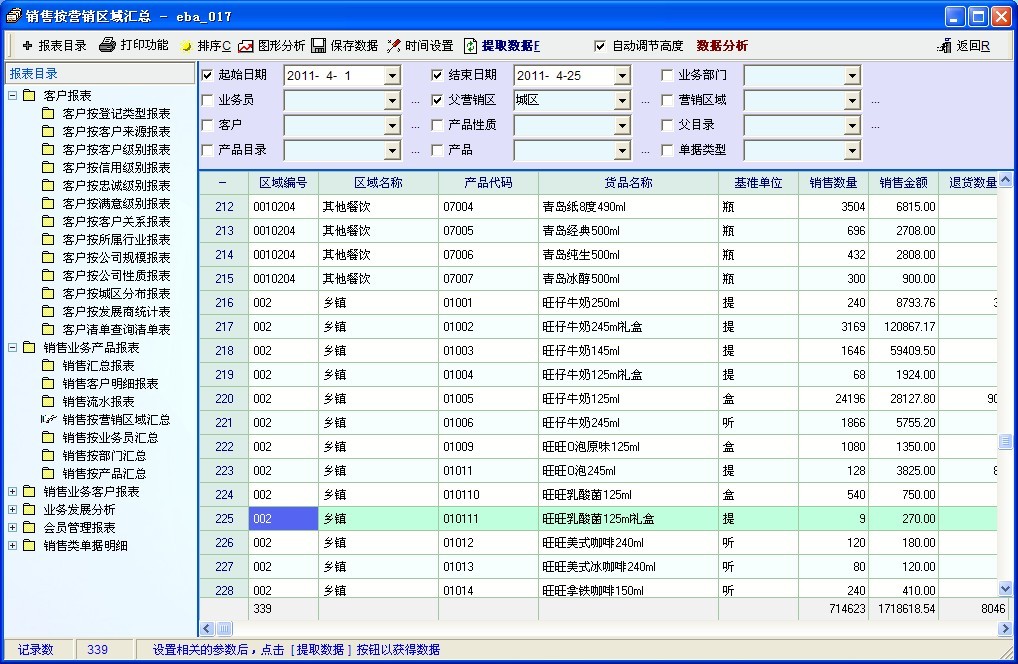Open 时间设置 time settings icon
The height and width of the screenshot is (664, 1018).
(x=394, y=46)
